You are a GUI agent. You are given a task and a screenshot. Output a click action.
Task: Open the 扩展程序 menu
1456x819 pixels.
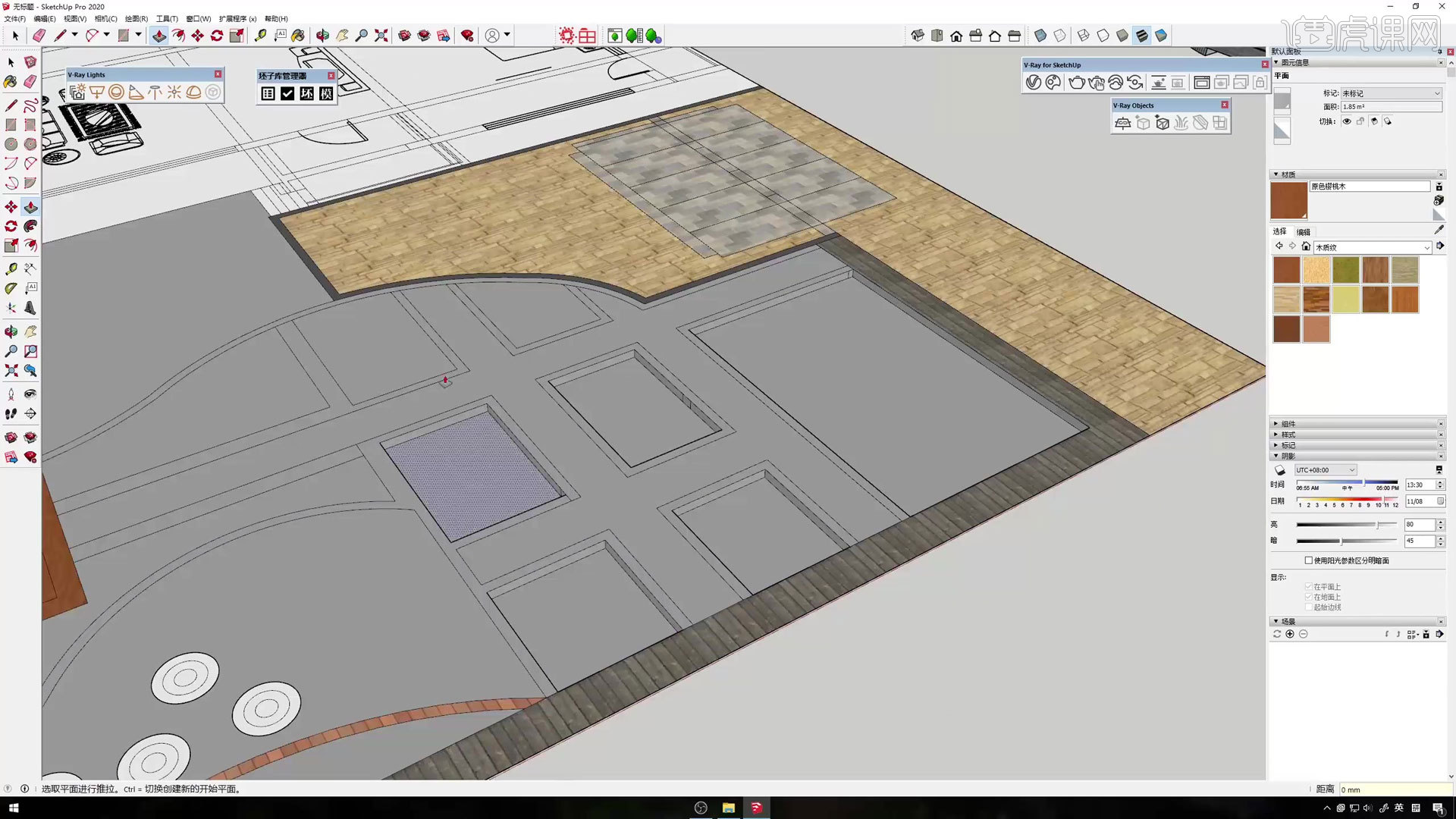[237, 19]
